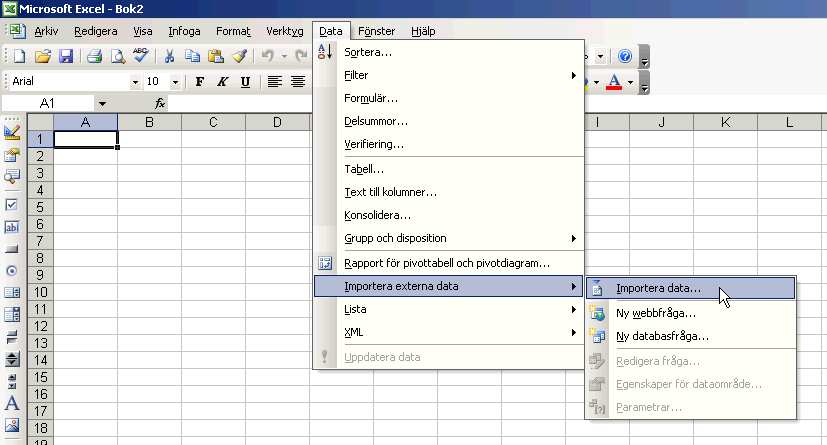Toggle center text alignment

pos(298,82)
